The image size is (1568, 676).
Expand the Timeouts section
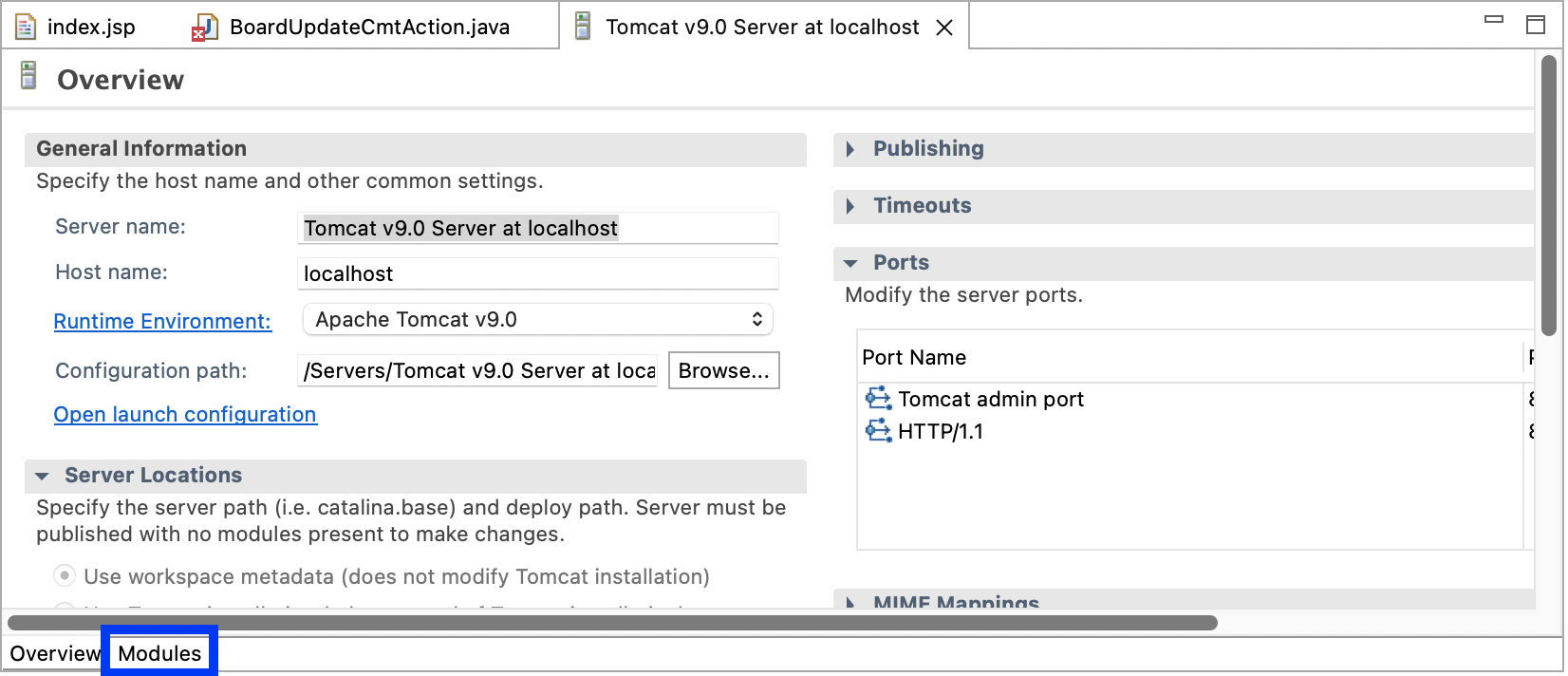[x=850, y=206]
